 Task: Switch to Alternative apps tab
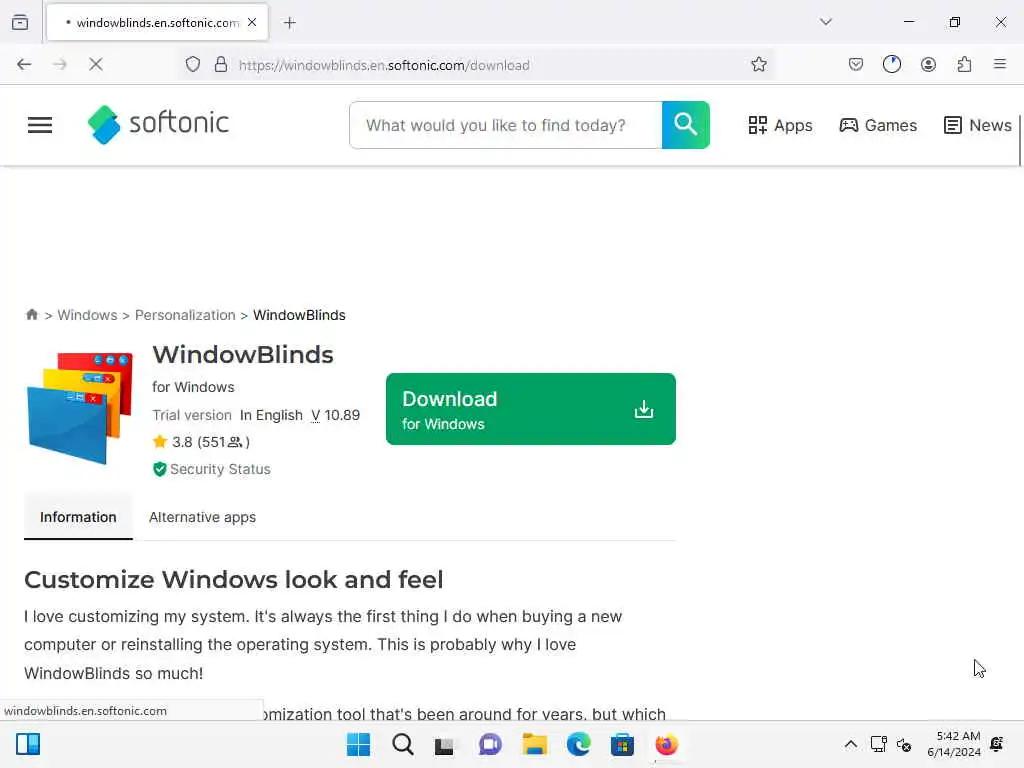(202, 517)
